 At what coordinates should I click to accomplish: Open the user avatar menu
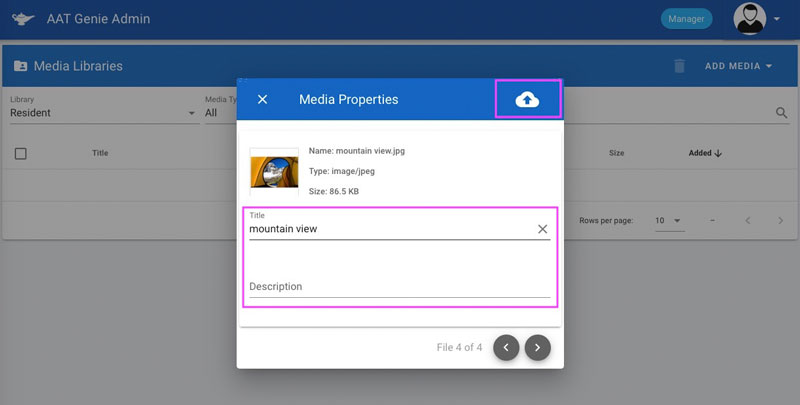tap(756, 19)
